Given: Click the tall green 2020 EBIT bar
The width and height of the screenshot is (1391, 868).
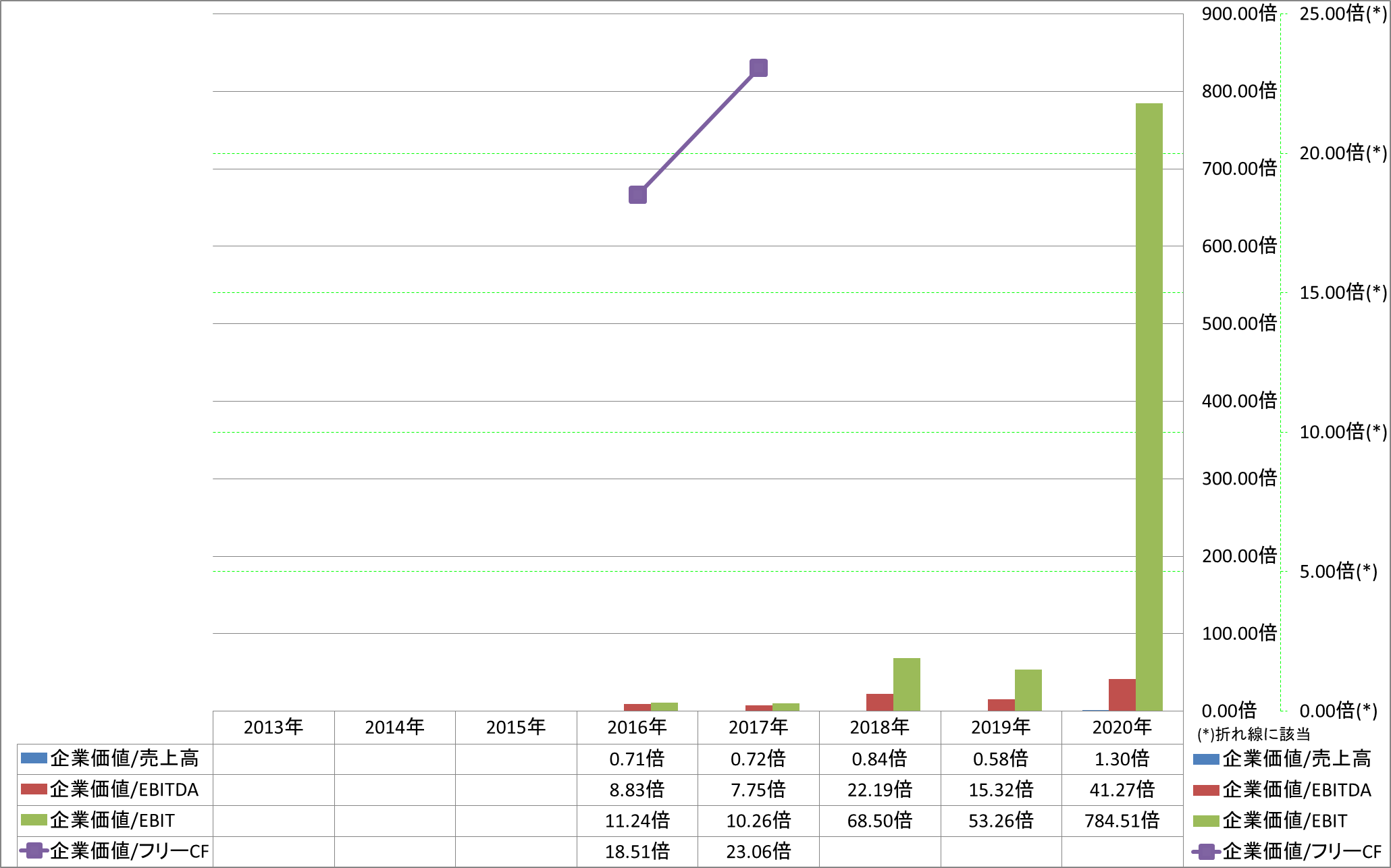Looking at the screenshot, I should (1149, 407).
